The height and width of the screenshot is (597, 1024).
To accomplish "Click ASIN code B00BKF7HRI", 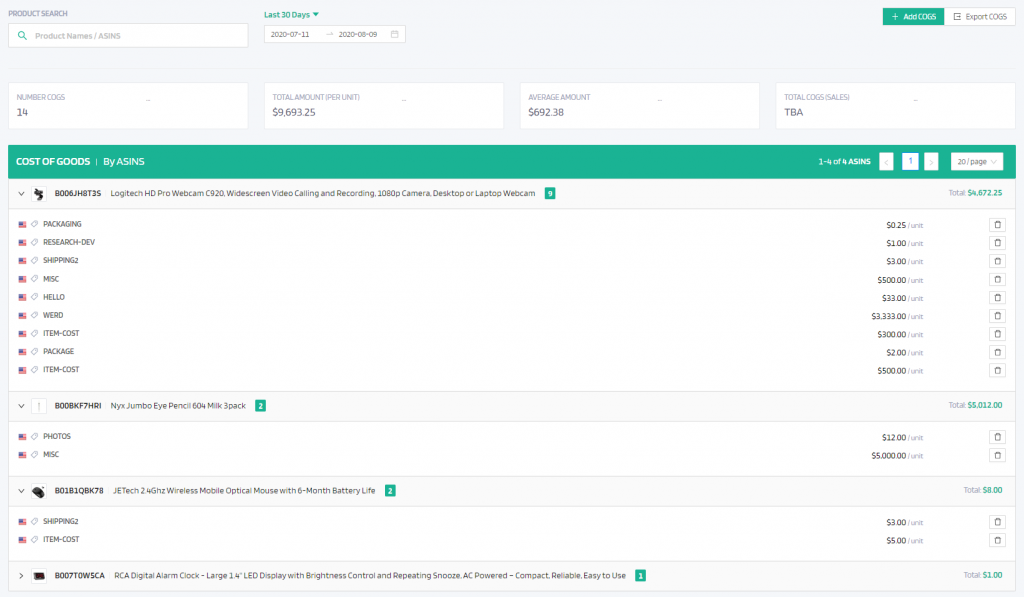I will (x=78, y=406).
